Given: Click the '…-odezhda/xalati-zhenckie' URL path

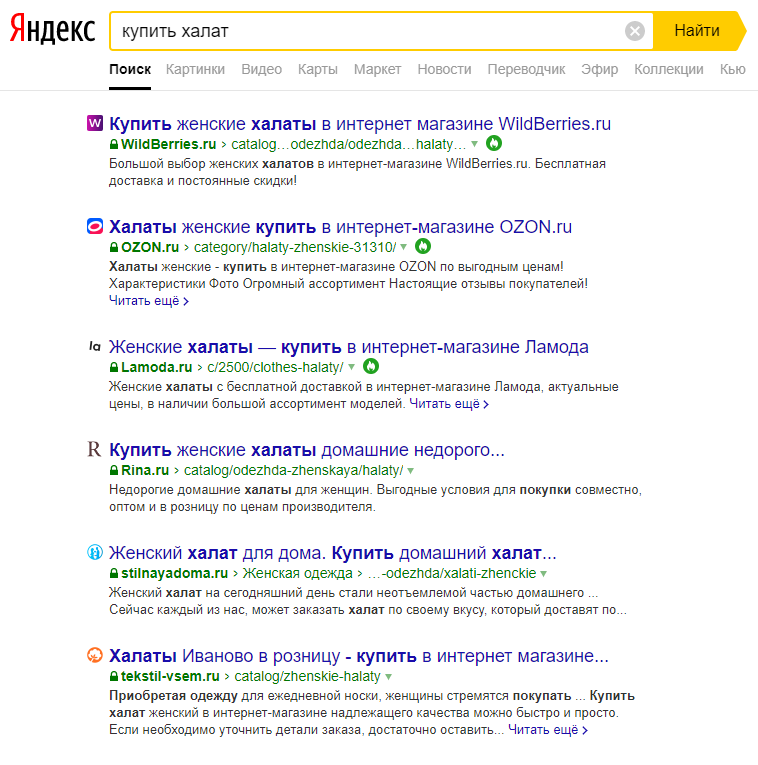Looking at the screenshot, I should (x=452, y=573).
